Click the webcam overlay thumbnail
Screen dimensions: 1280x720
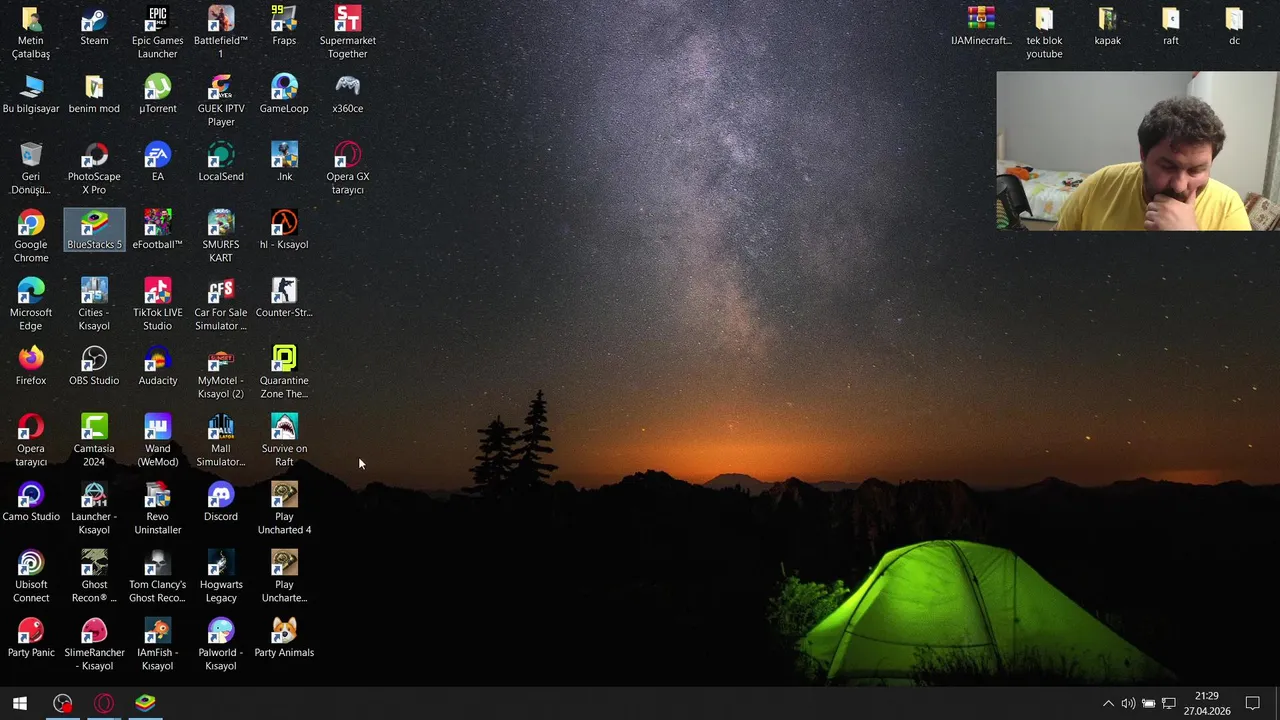[x=1138, y=151]
